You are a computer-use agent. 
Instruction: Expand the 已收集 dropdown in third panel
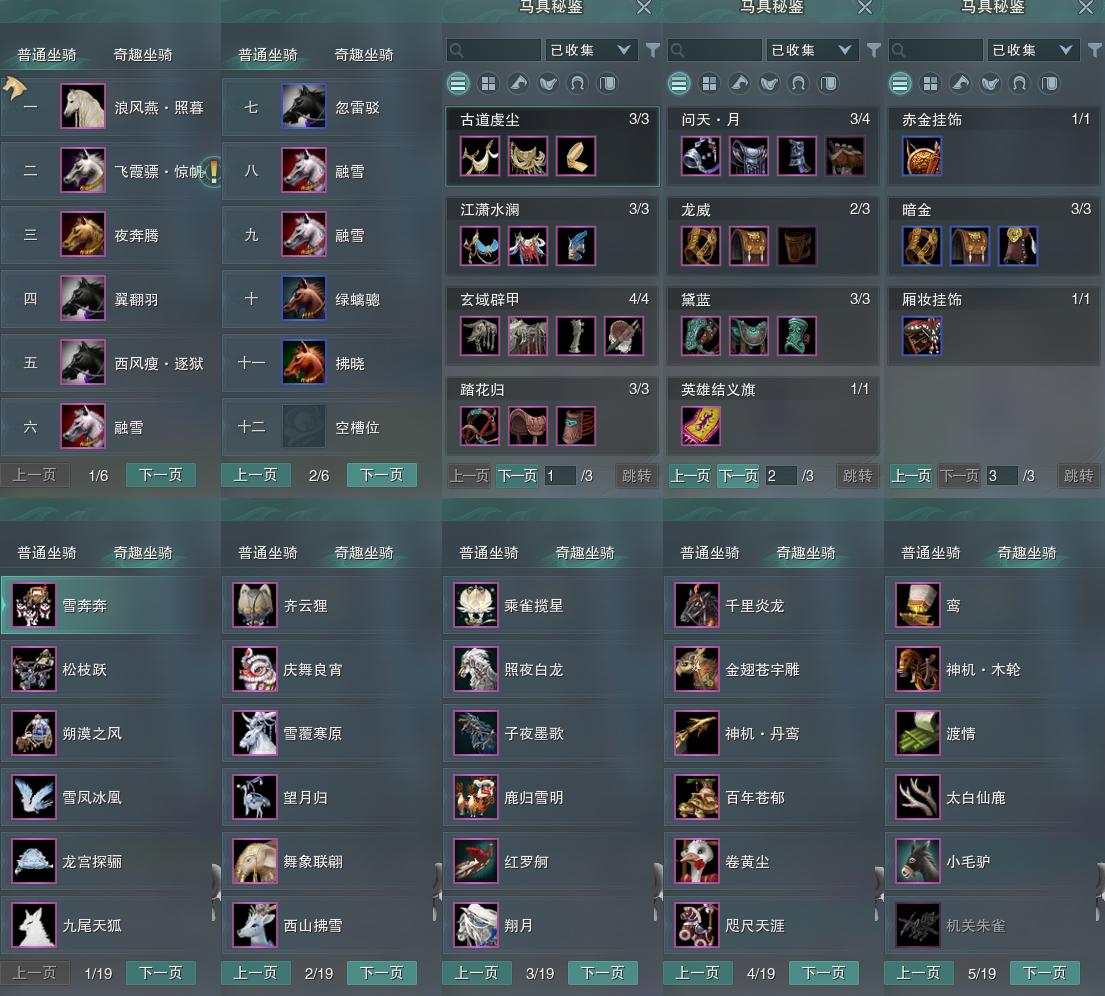click(x=1033, y=50)
